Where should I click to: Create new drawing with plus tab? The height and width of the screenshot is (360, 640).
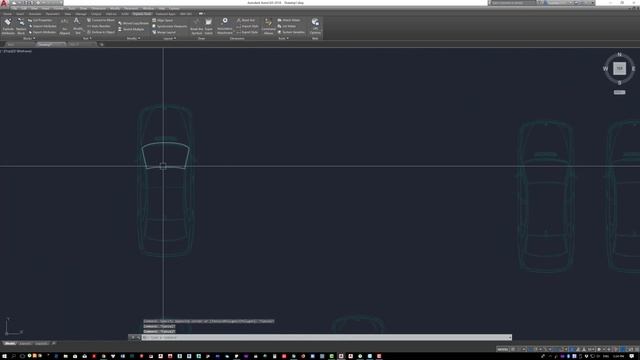click(102, 44)
